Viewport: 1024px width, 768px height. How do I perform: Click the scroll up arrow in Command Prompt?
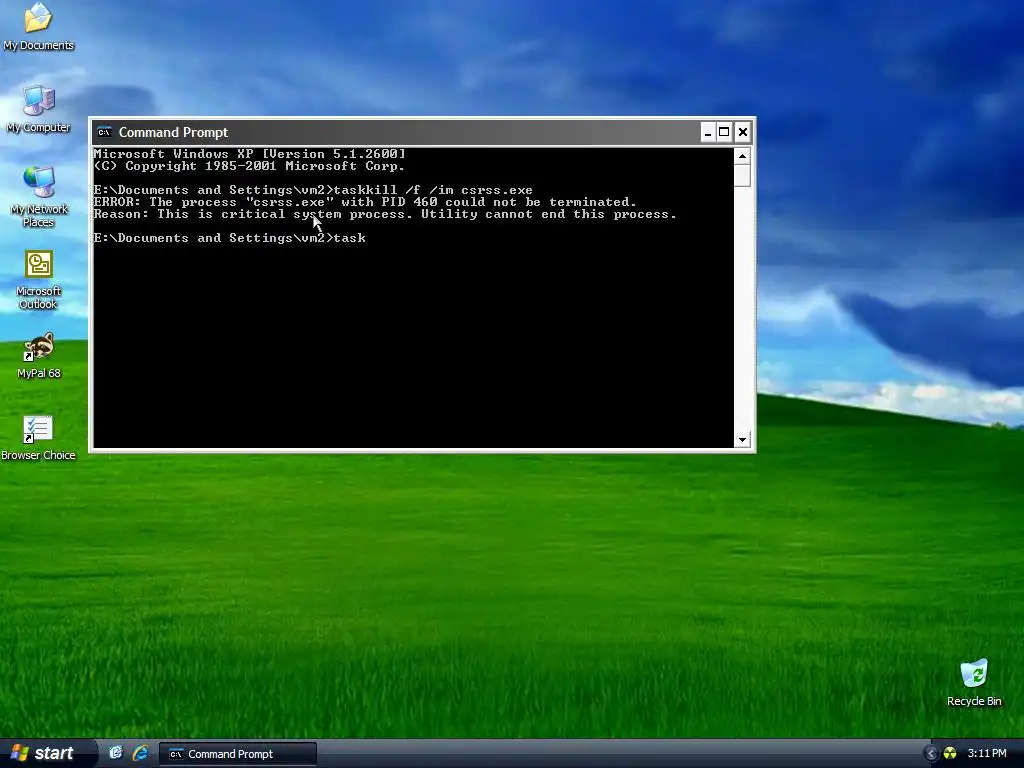(742, 156)
